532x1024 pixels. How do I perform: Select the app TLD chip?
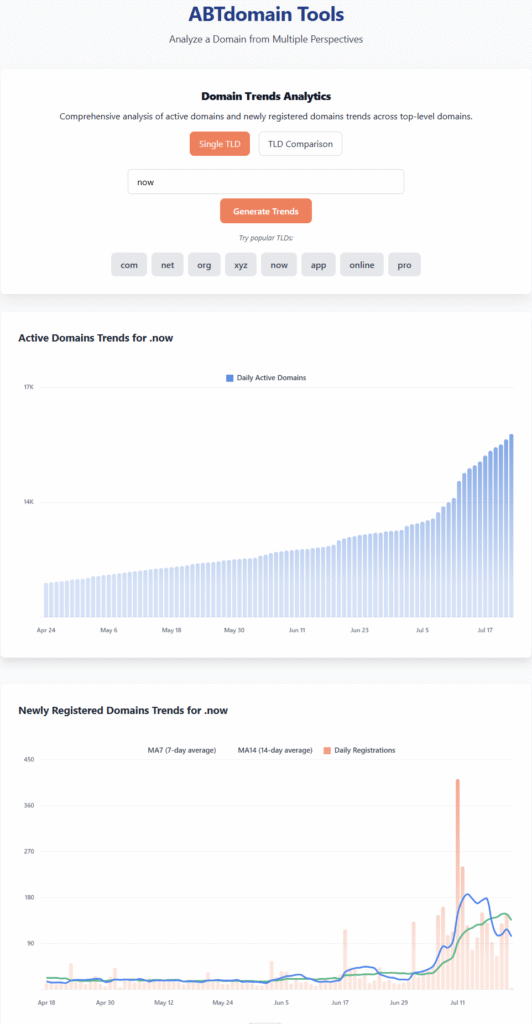[319, 265]
